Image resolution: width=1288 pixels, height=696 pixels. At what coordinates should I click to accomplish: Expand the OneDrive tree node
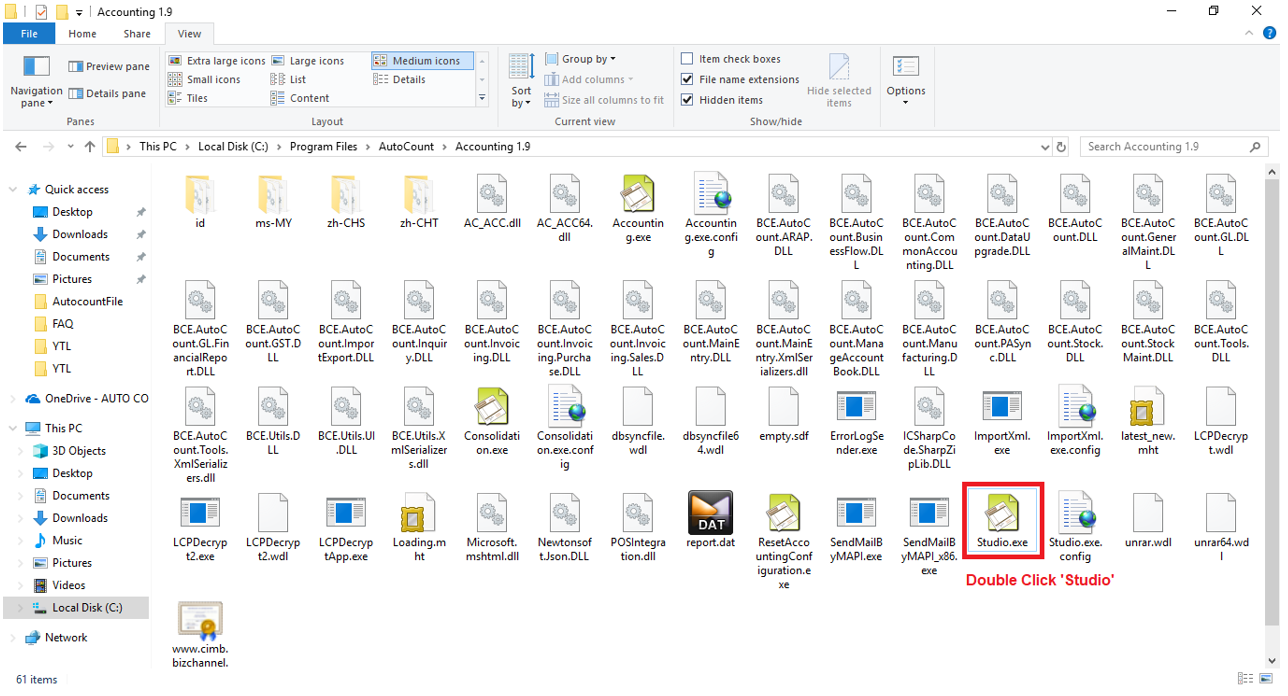click(x=13, y=398)
